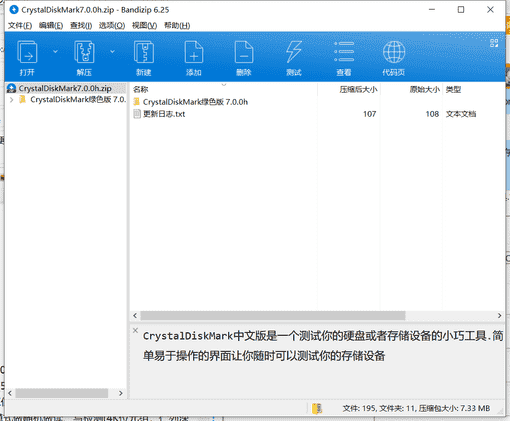Click the 更新日志.txt document icon
The width and height of the screenshot is (510, 421).
[x=137, y=114]
